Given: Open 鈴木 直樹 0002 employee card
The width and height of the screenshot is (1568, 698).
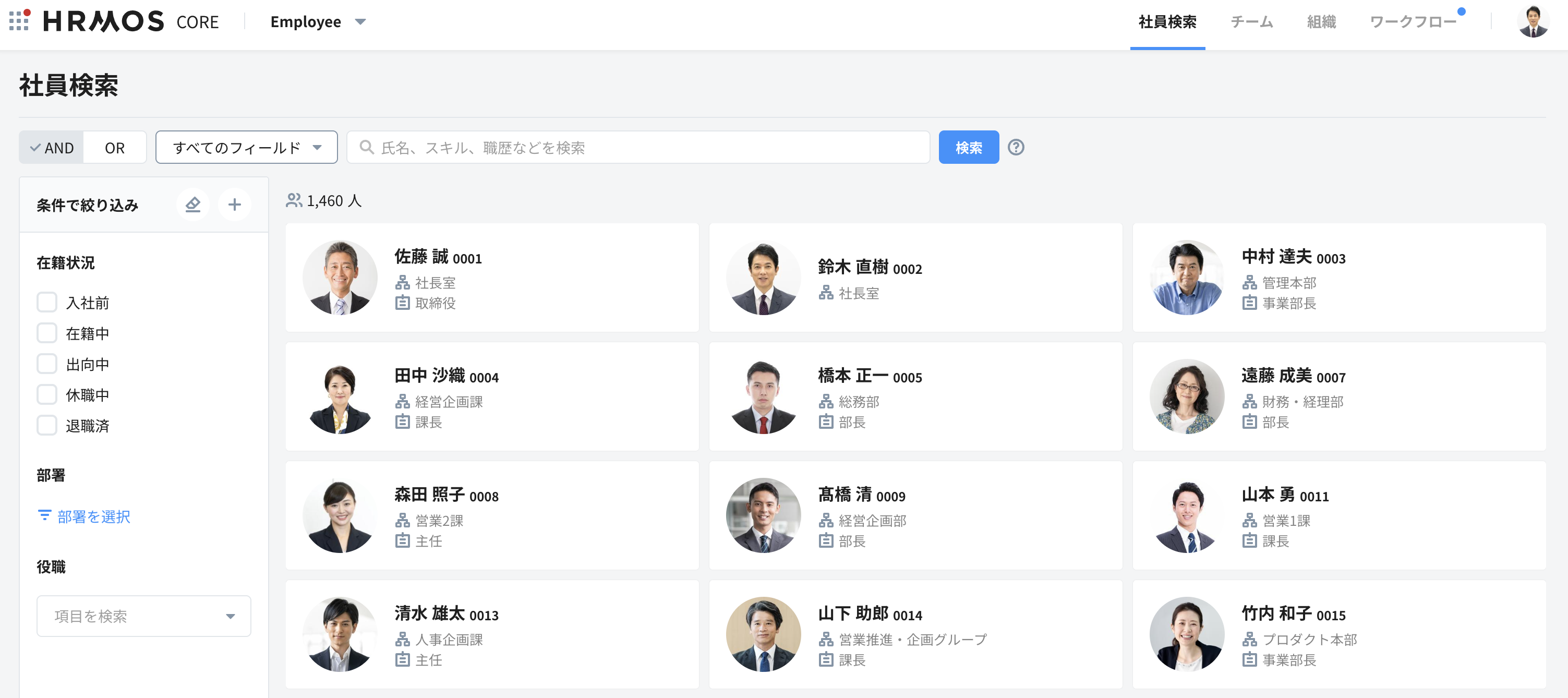Looking at the screenshot, I should (x=915, y=278).
